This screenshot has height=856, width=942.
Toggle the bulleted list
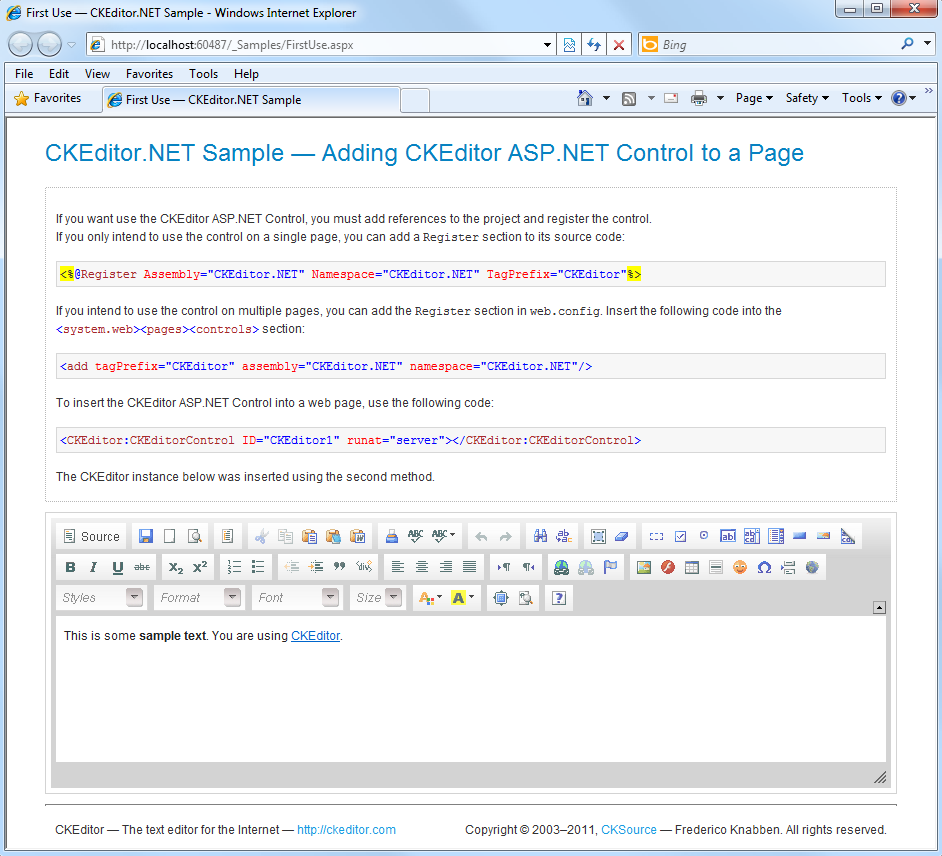(258, 567)
